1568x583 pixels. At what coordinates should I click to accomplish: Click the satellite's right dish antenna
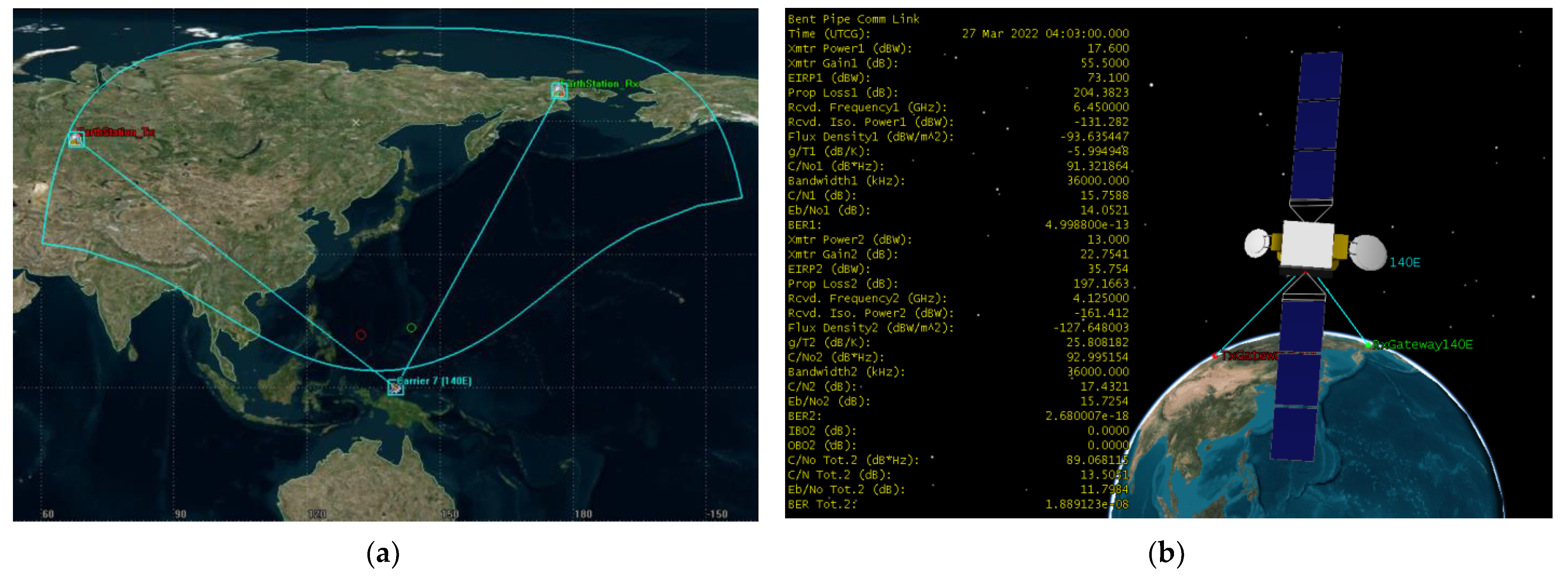click(x=1368, y=252)
